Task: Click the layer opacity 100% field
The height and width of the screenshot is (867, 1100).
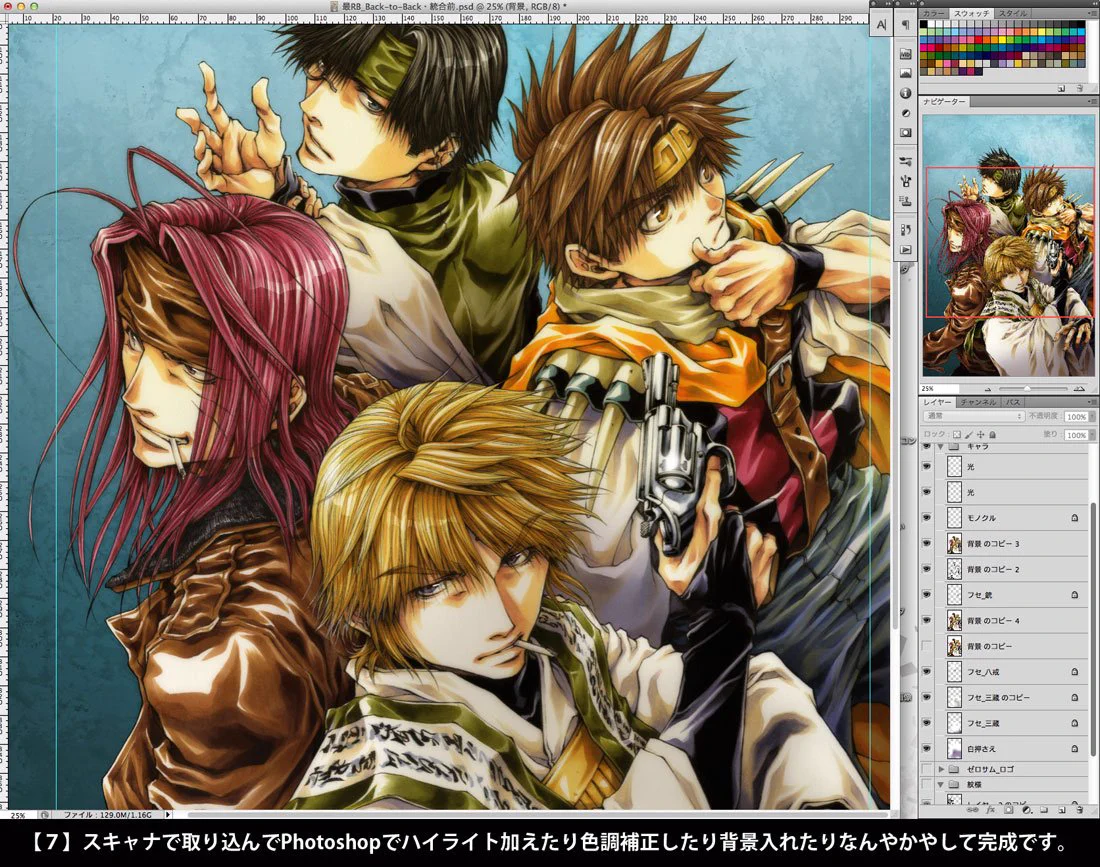Action: pyautogui.click(x=1076, y=417)
